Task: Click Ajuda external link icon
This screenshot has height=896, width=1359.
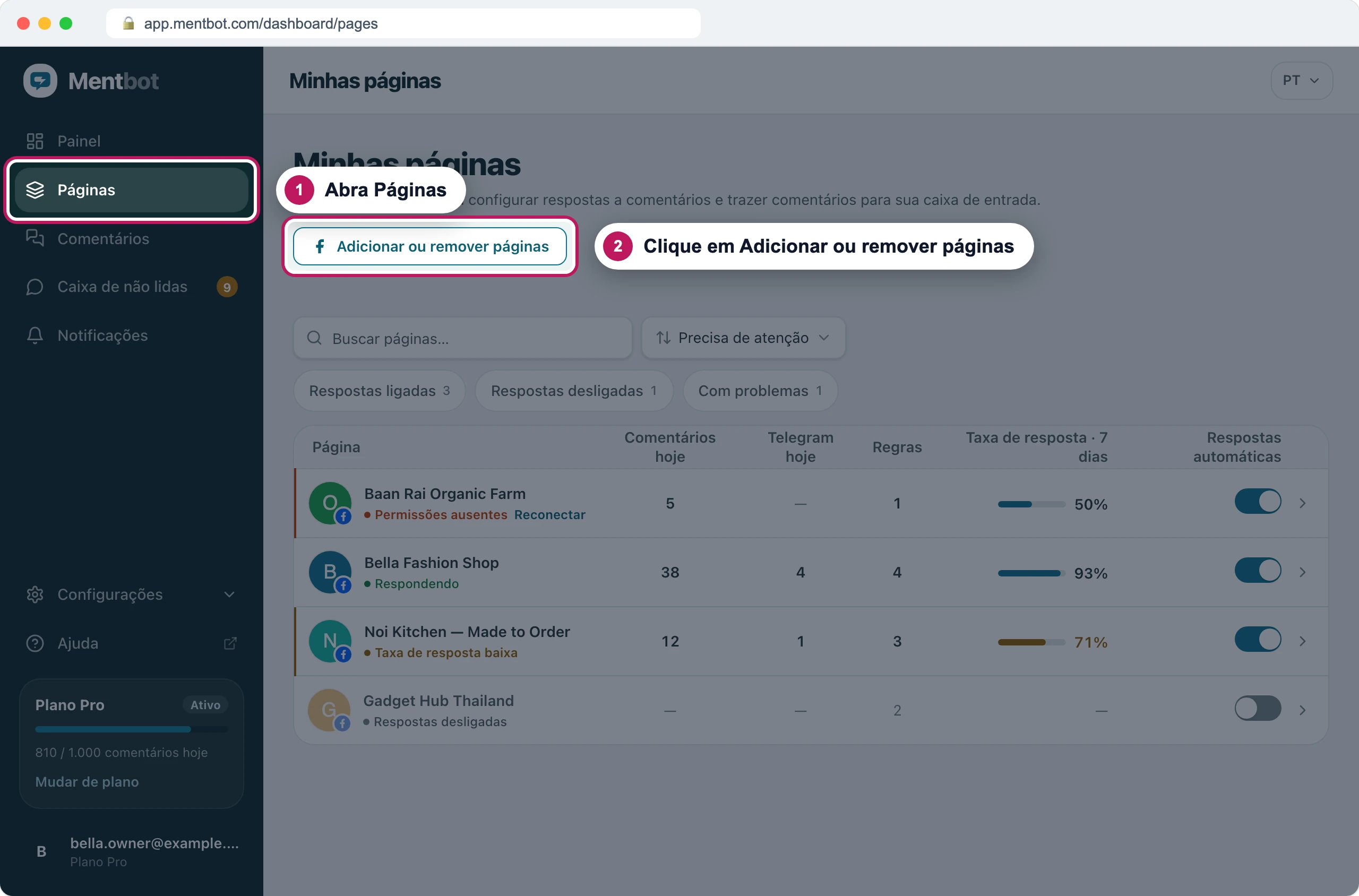Action: pyautogui.click(x=230, y=643)
